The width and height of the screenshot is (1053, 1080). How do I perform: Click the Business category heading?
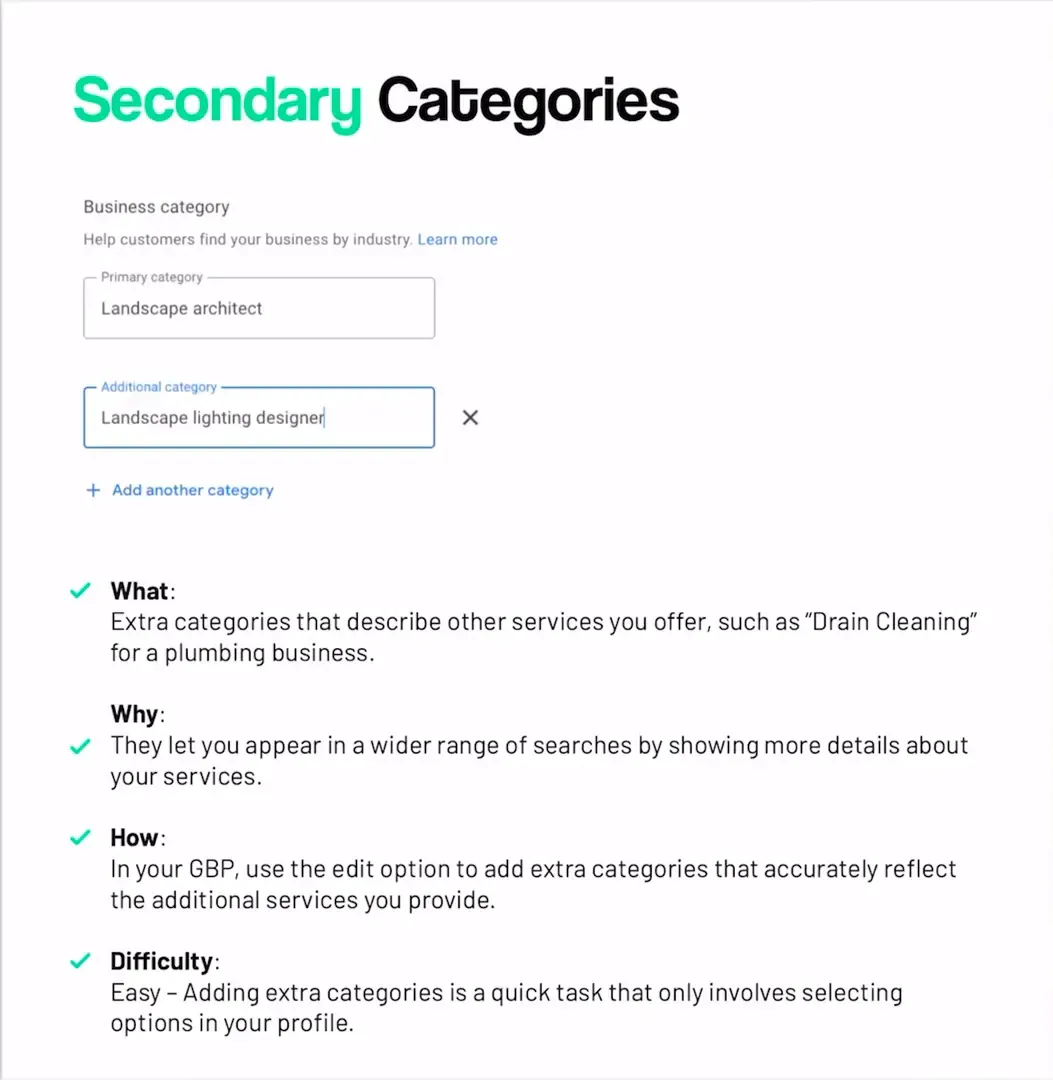[x=156, y=207]
